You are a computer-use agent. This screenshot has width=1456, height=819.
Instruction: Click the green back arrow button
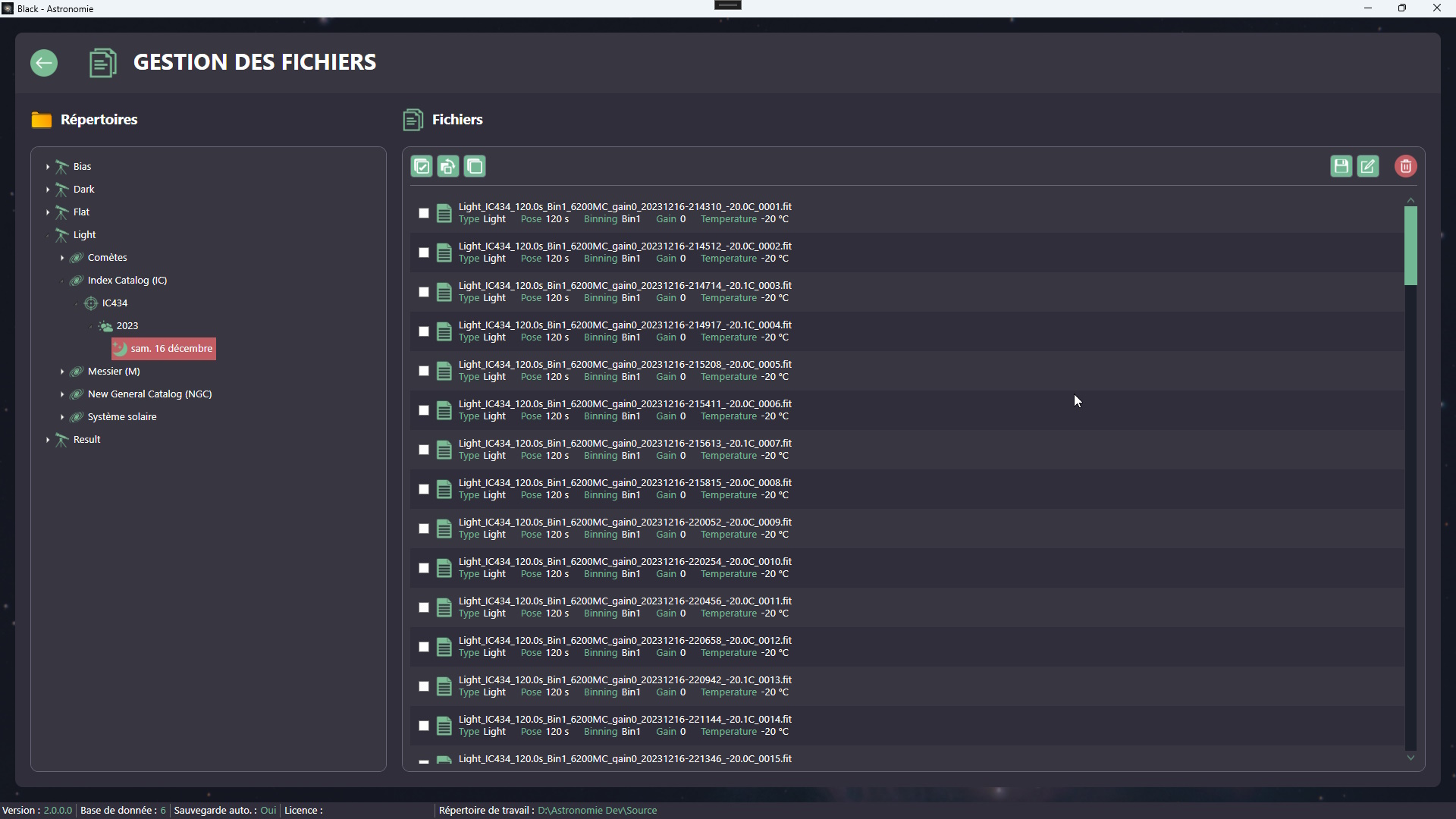coord(44,63)
